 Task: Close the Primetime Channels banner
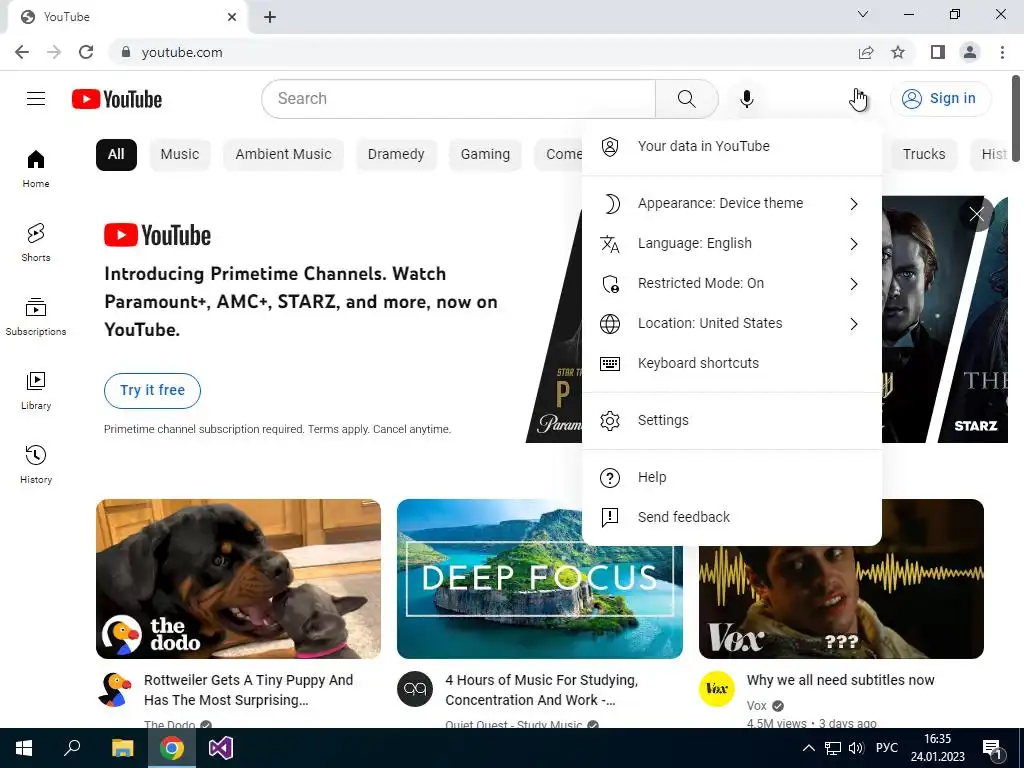pyautogui.click(x=976, y=214)
